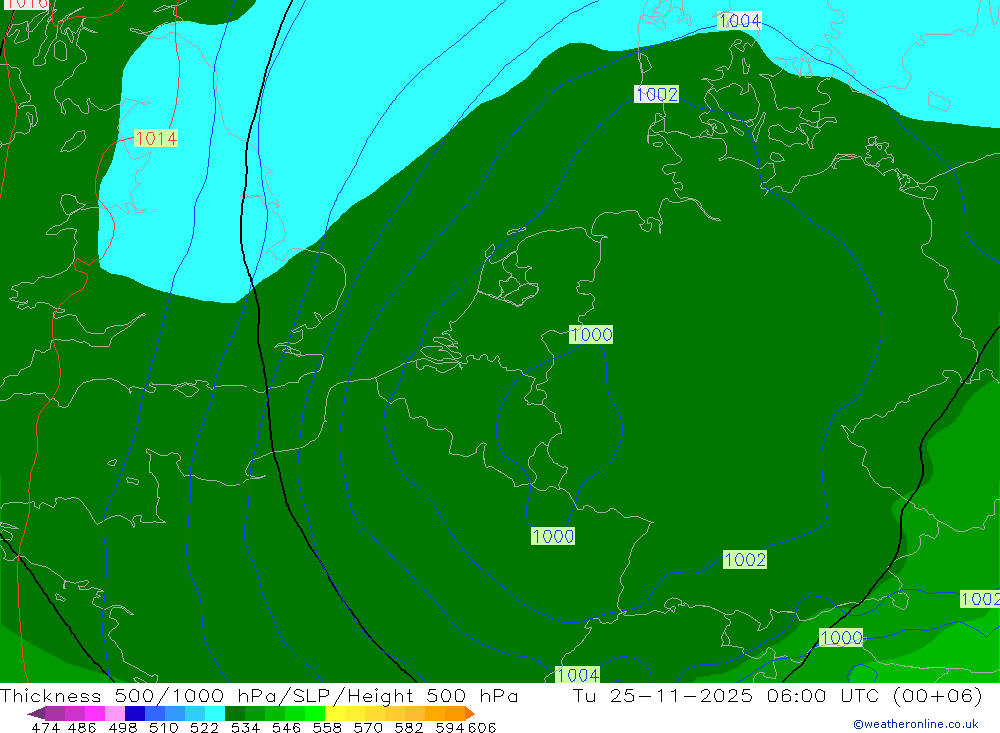Click the legend value 534
1000x733 pixels.
pos(245,727)
